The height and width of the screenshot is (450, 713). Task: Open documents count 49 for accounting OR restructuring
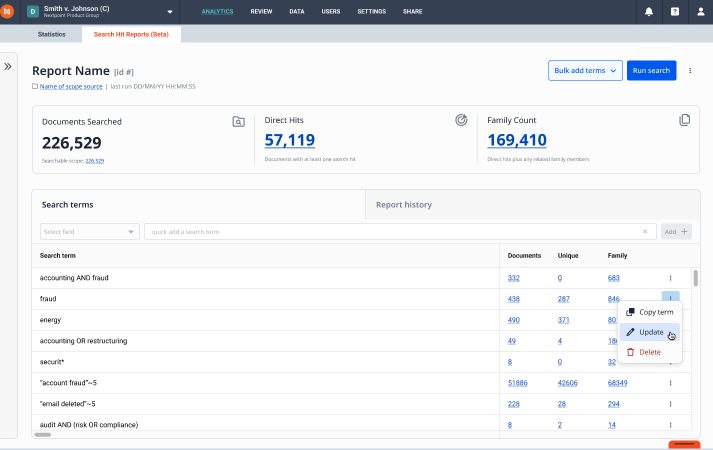(512, 341)
